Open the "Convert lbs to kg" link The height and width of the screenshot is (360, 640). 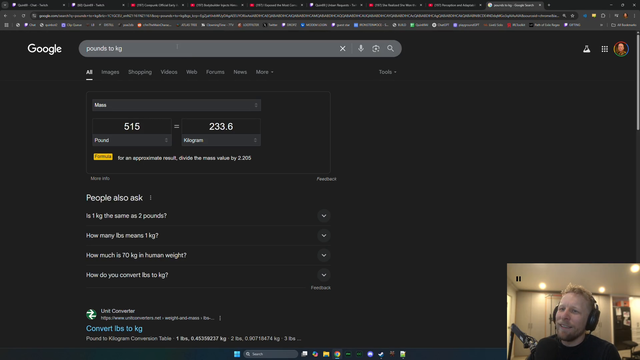[114, 328]
